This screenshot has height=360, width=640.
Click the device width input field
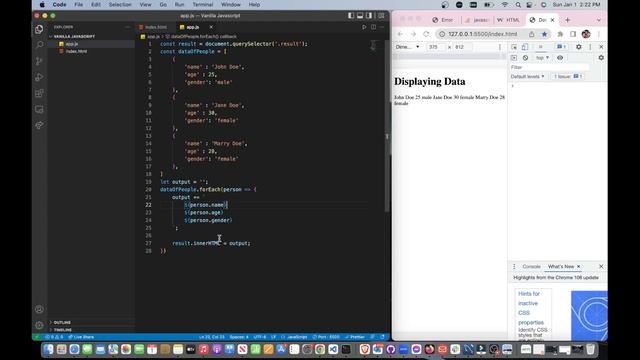point(435,47)
